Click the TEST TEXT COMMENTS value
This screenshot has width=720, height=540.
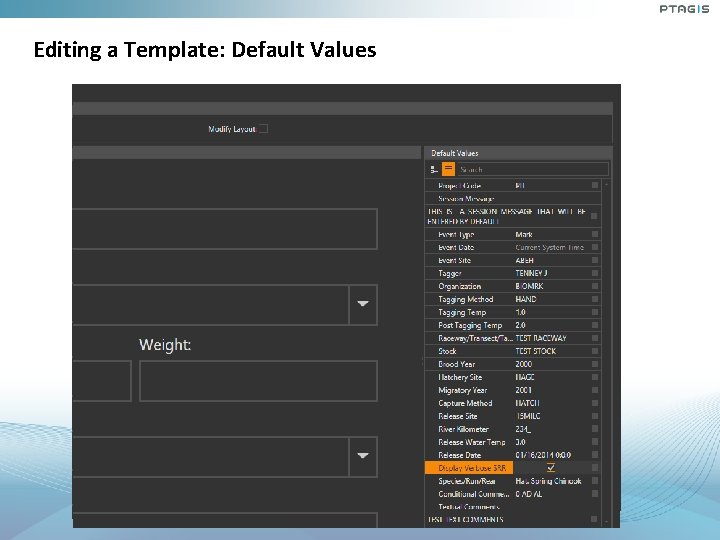point(466,519)
